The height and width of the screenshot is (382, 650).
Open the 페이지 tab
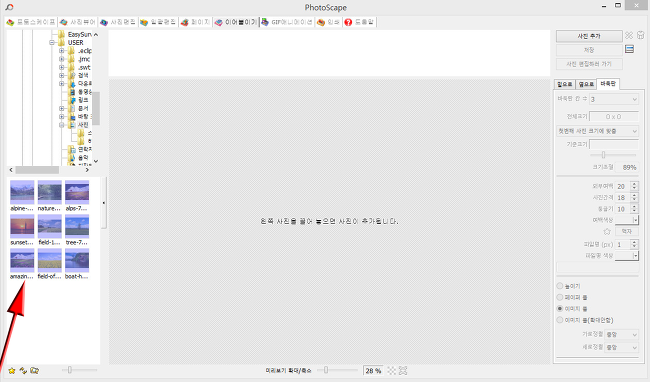tap(195, 22)
